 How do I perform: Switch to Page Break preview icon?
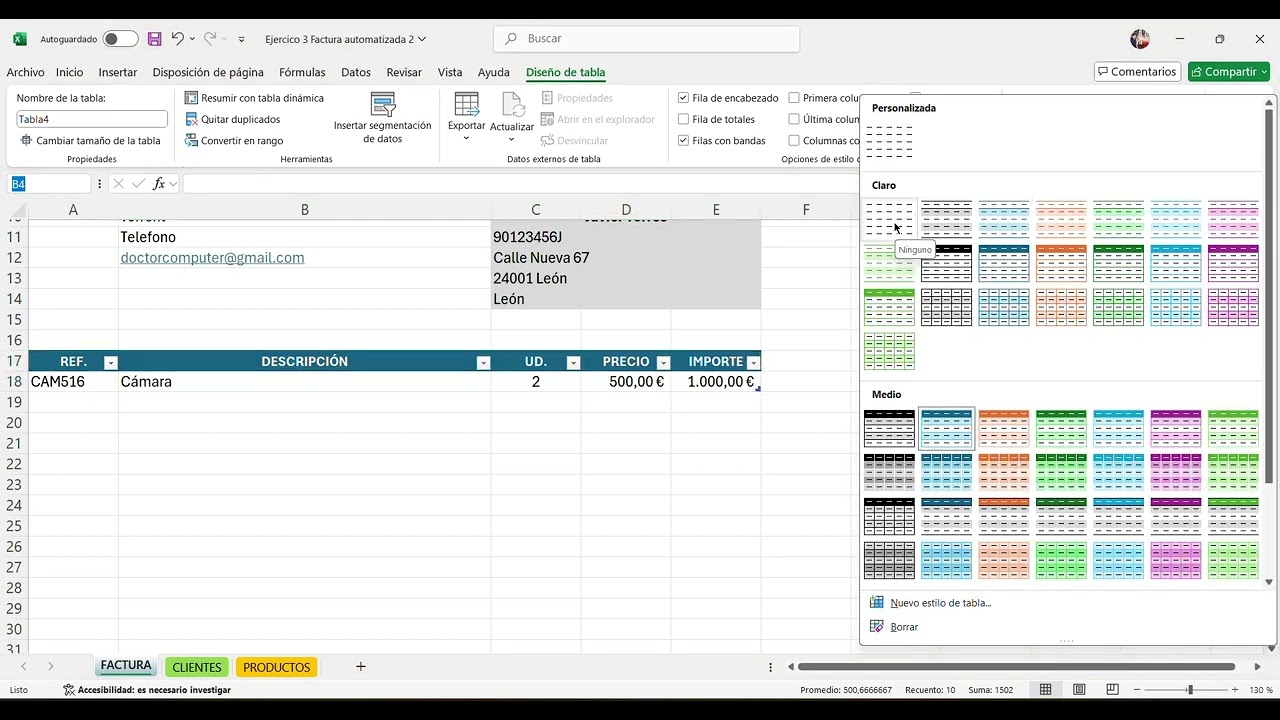pos(1112,690)
